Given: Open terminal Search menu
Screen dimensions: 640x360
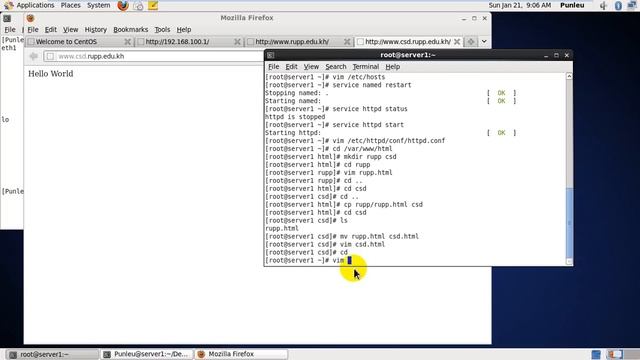Looking at the screenshot, I should [336, 67].
